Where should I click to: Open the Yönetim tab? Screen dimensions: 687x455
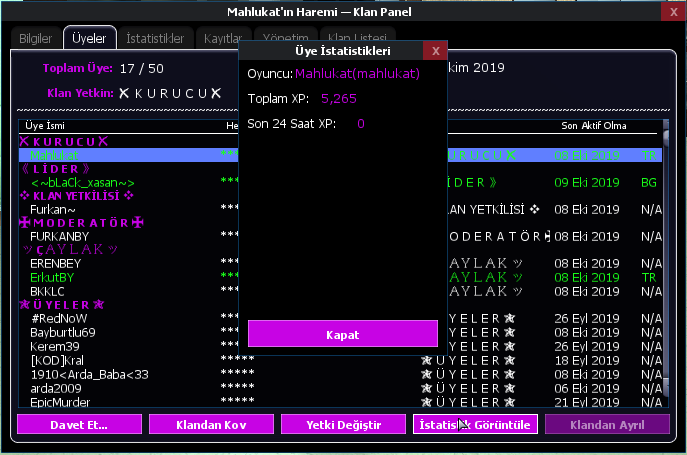[285, 36]
